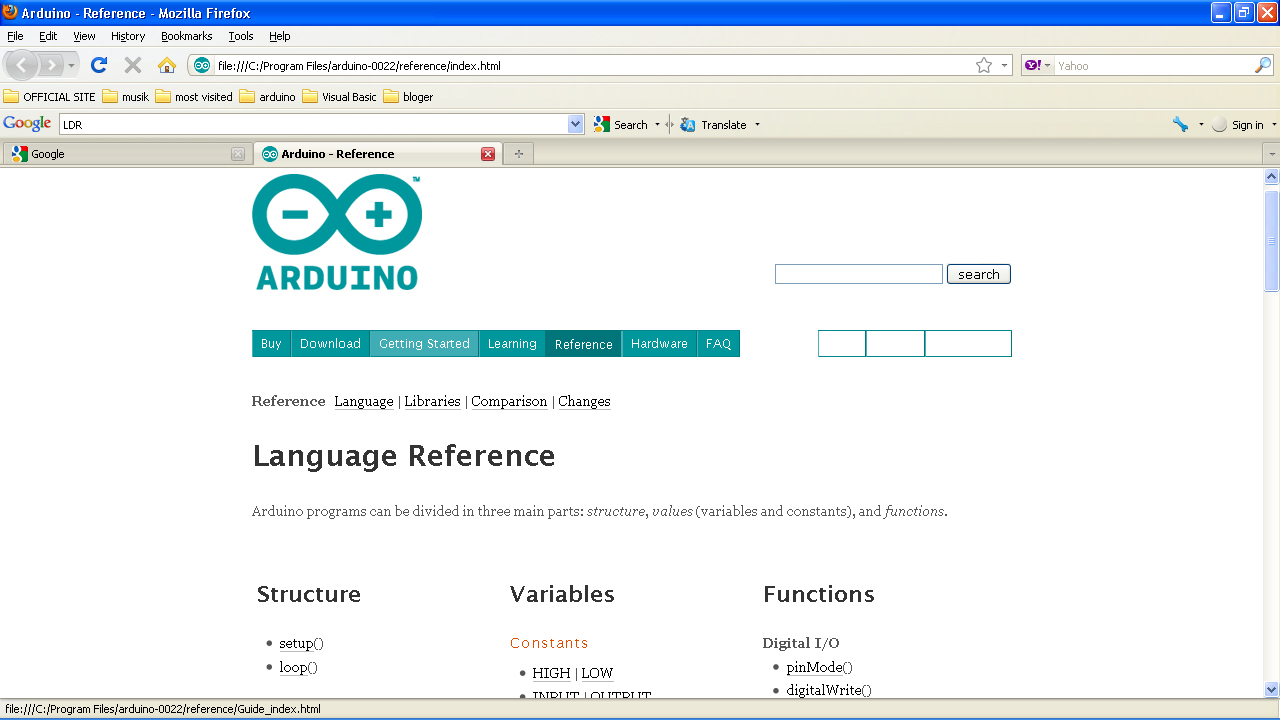Open the HIGH constant link

[551, 673]
